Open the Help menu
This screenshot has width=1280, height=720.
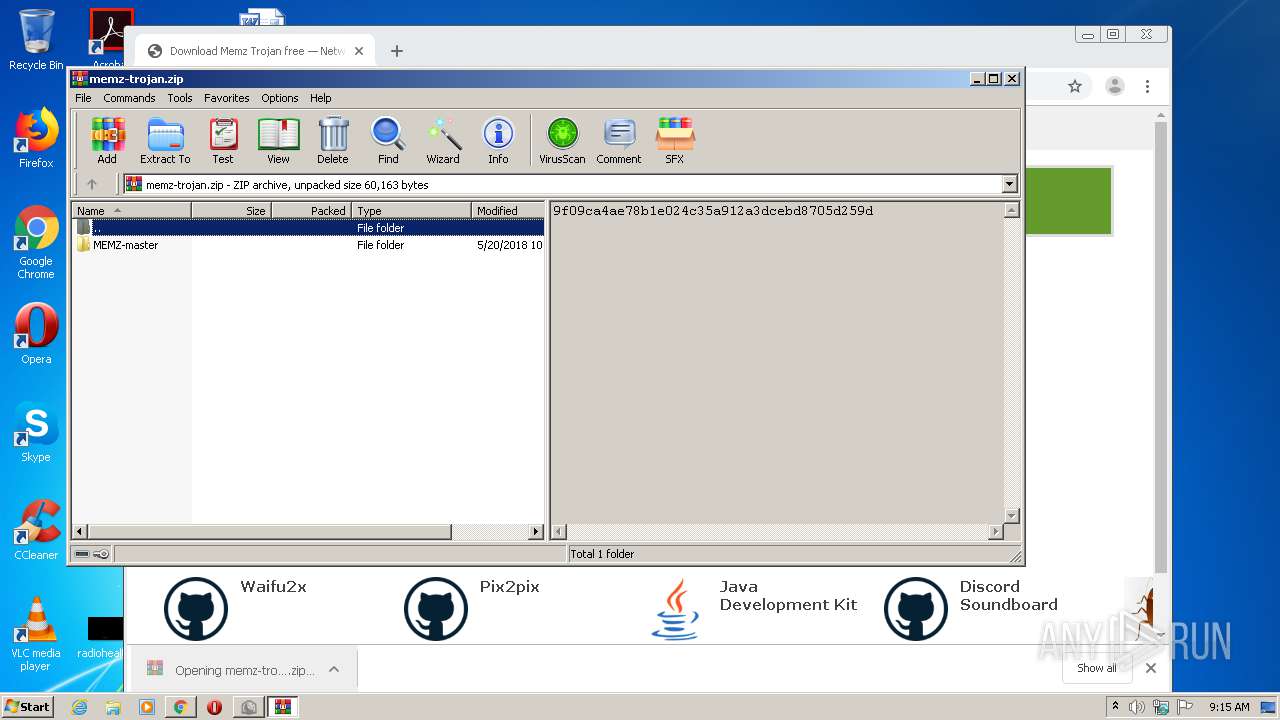coord(320,98)
